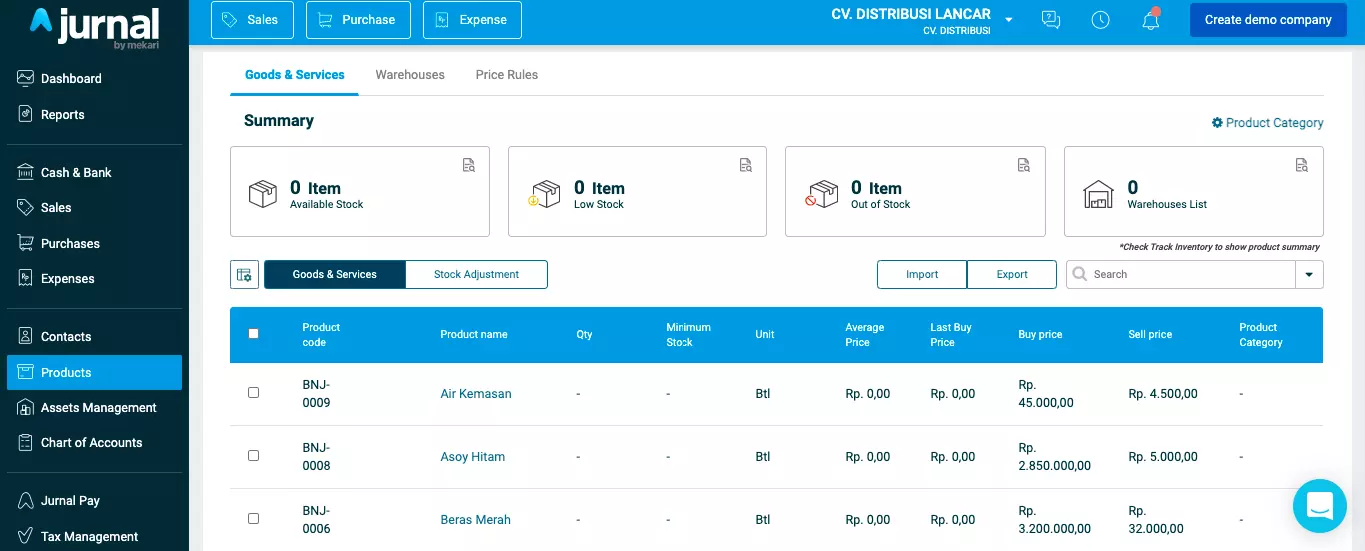Open the chat messages icon in header
Image resolution: width=1365 pixels, height=551 pixels.
tap(1050, 20)
